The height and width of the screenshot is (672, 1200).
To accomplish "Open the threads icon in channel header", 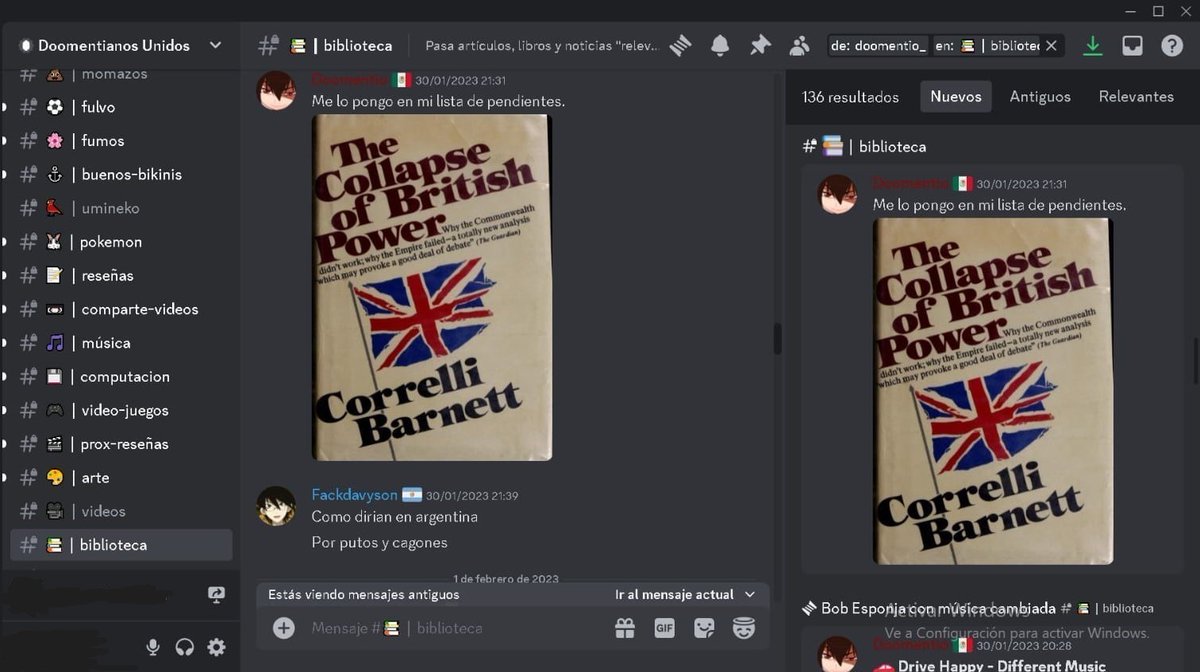I will point(681,45).
